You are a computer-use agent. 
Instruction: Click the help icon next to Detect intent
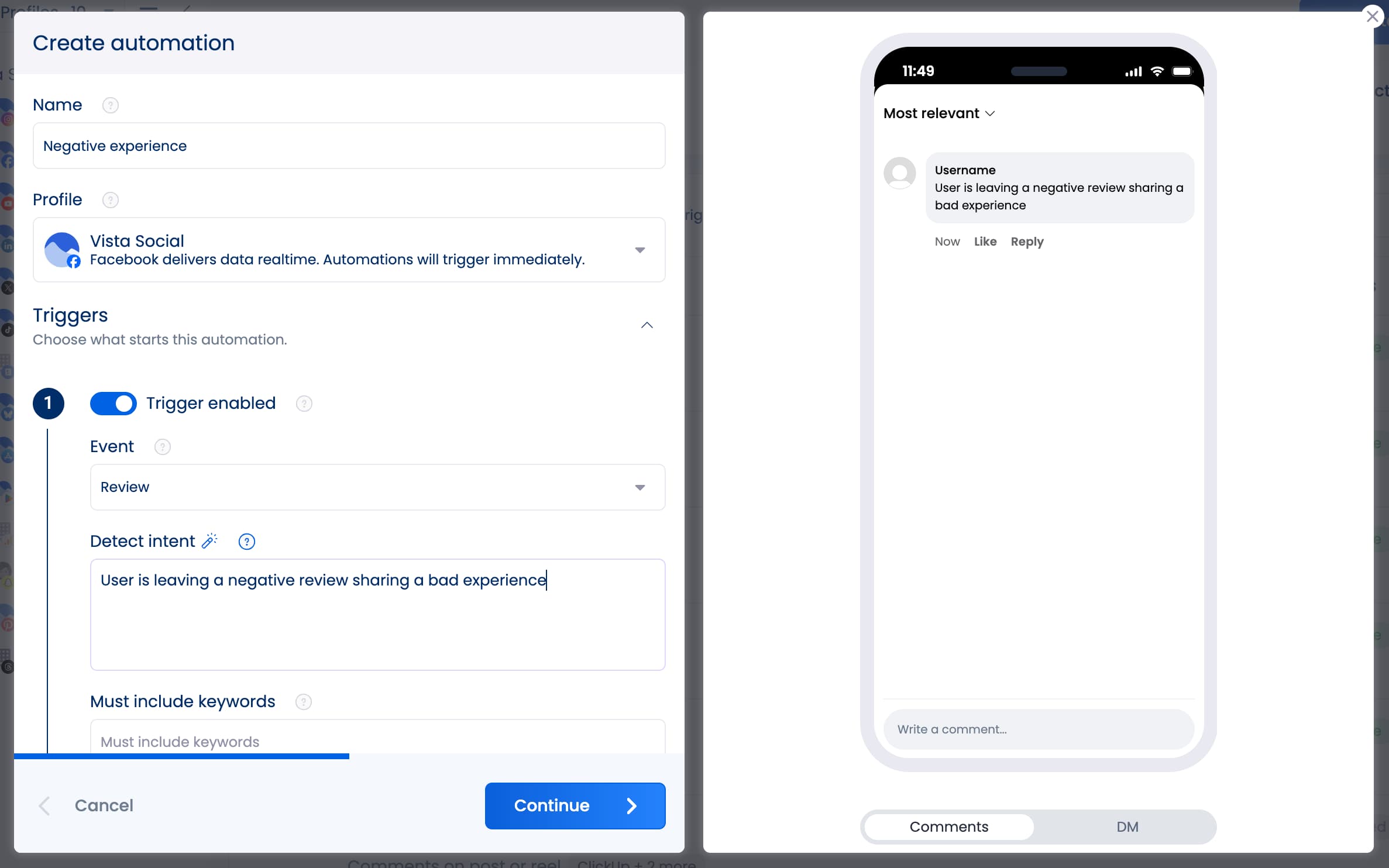247,542
